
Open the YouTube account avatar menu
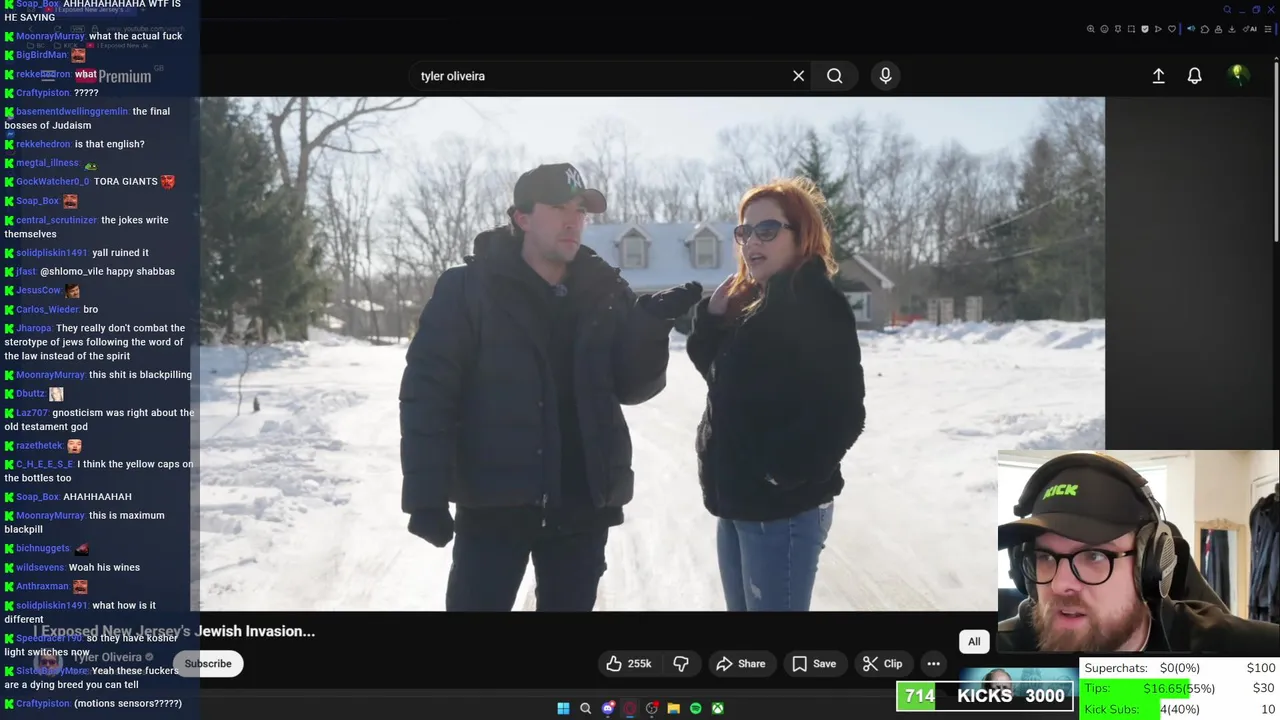click(1238, 75)
